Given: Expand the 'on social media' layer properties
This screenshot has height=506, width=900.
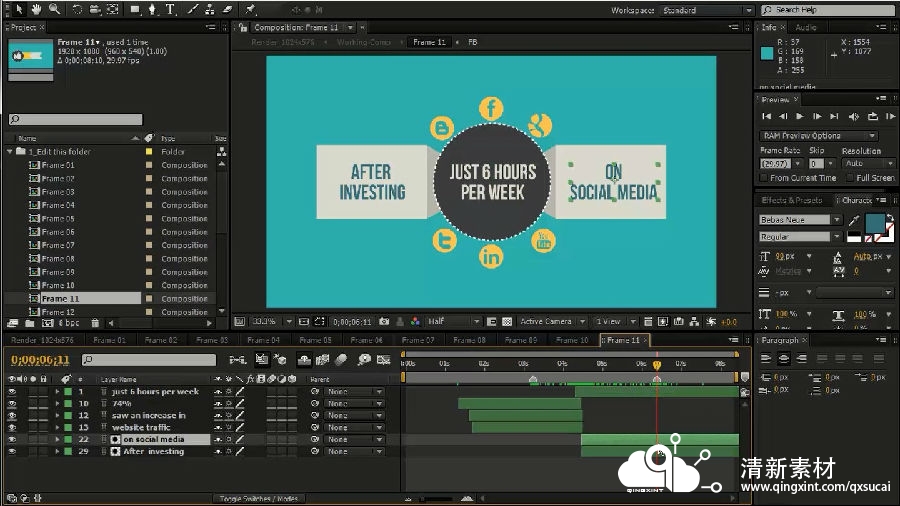Looking at the screenshot, I should (x=57, y=439).
